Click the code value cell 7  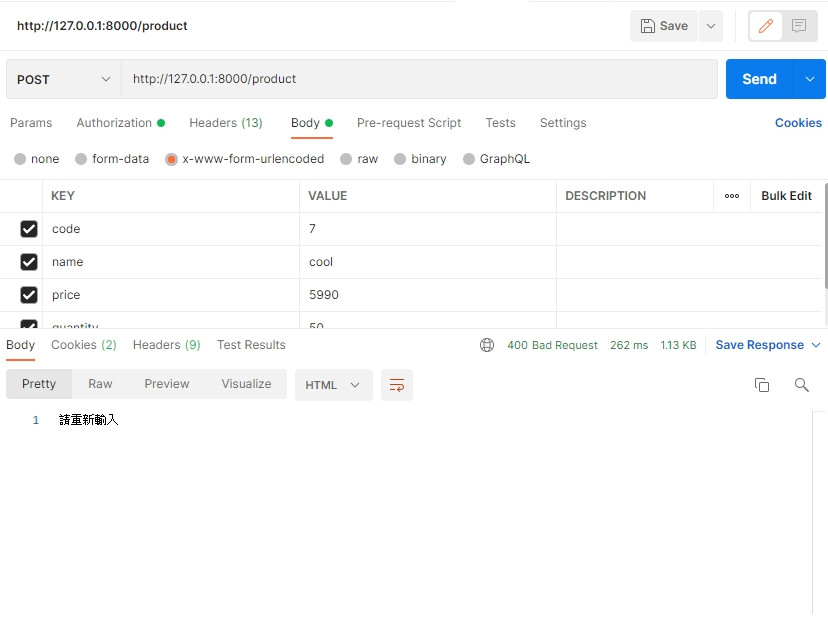pos(428,229)
